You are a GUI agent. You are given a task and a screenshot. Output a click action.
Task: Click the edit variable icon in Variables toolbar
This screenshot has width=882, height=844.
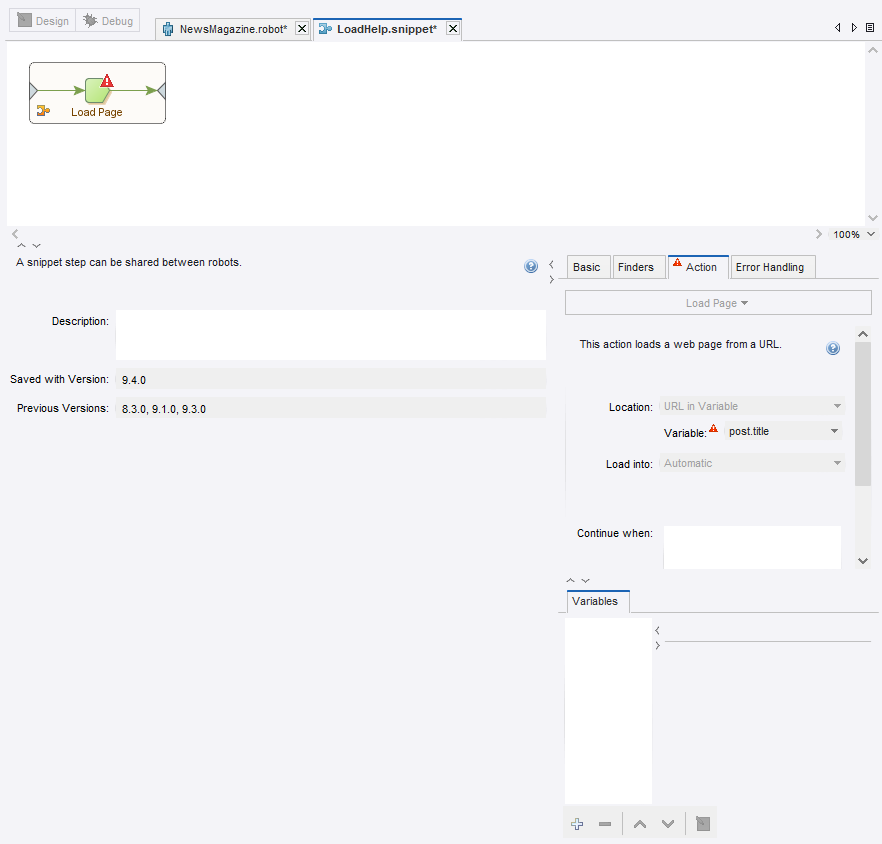(x=702, y=823)
